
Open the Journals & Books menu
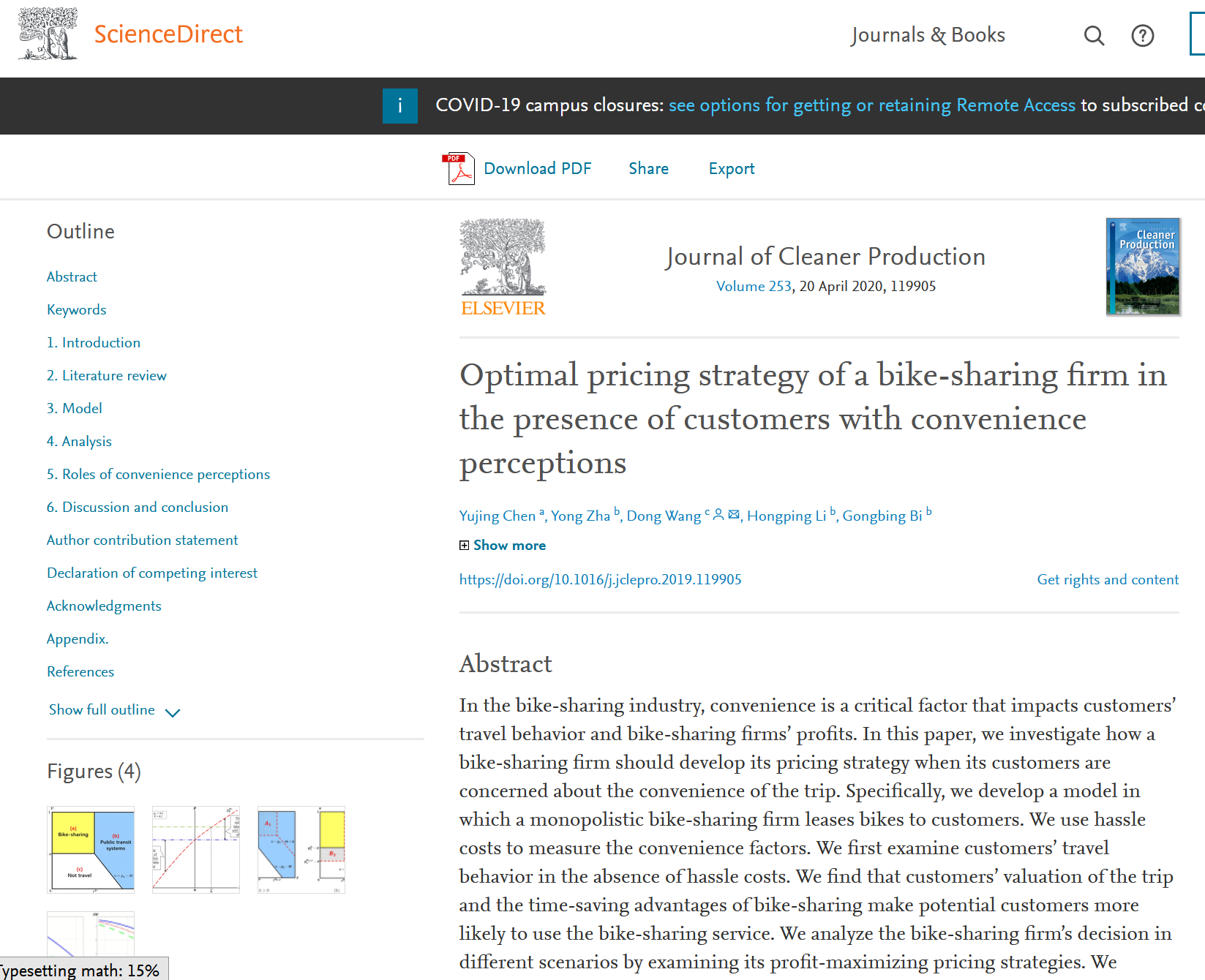(928, 35)
